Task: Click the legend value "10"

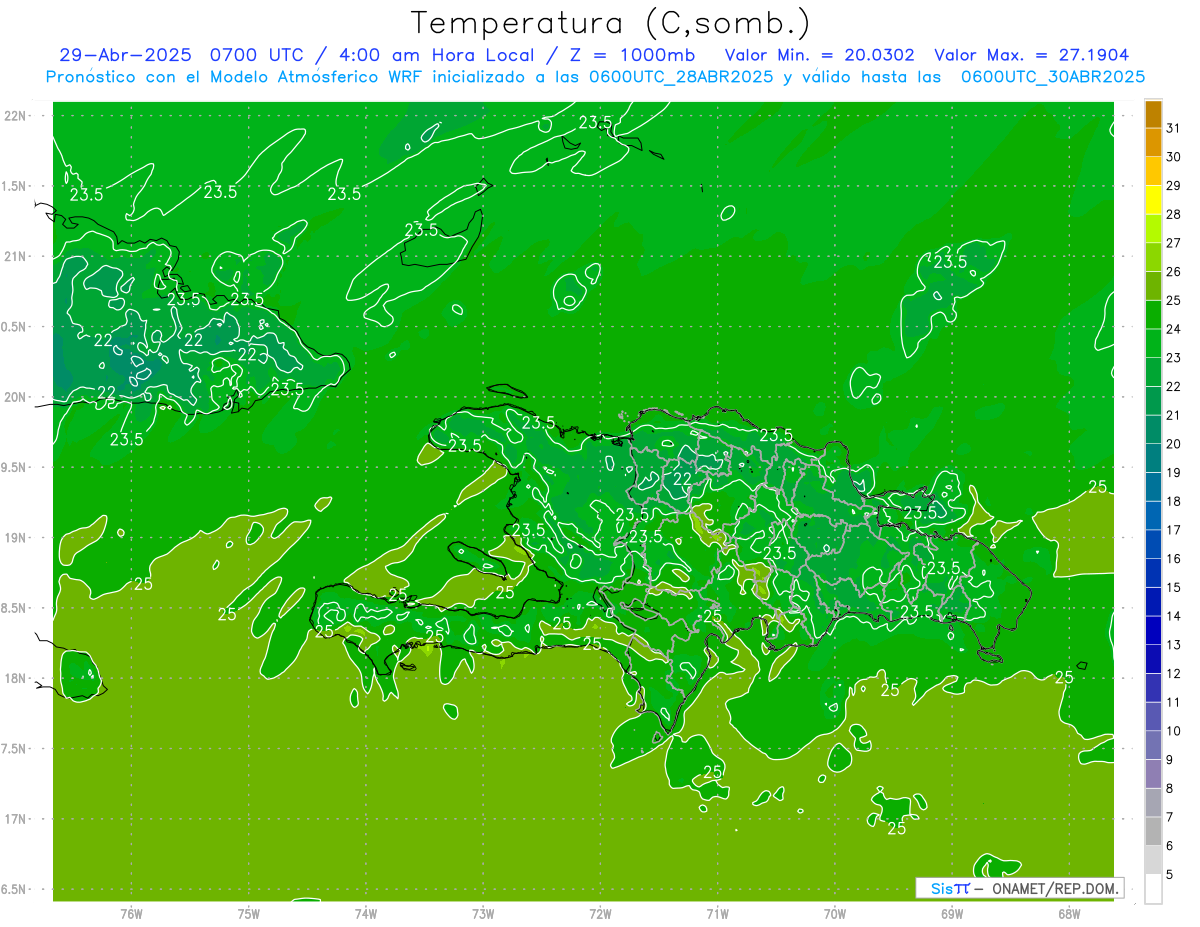Action: [1173, 731]
